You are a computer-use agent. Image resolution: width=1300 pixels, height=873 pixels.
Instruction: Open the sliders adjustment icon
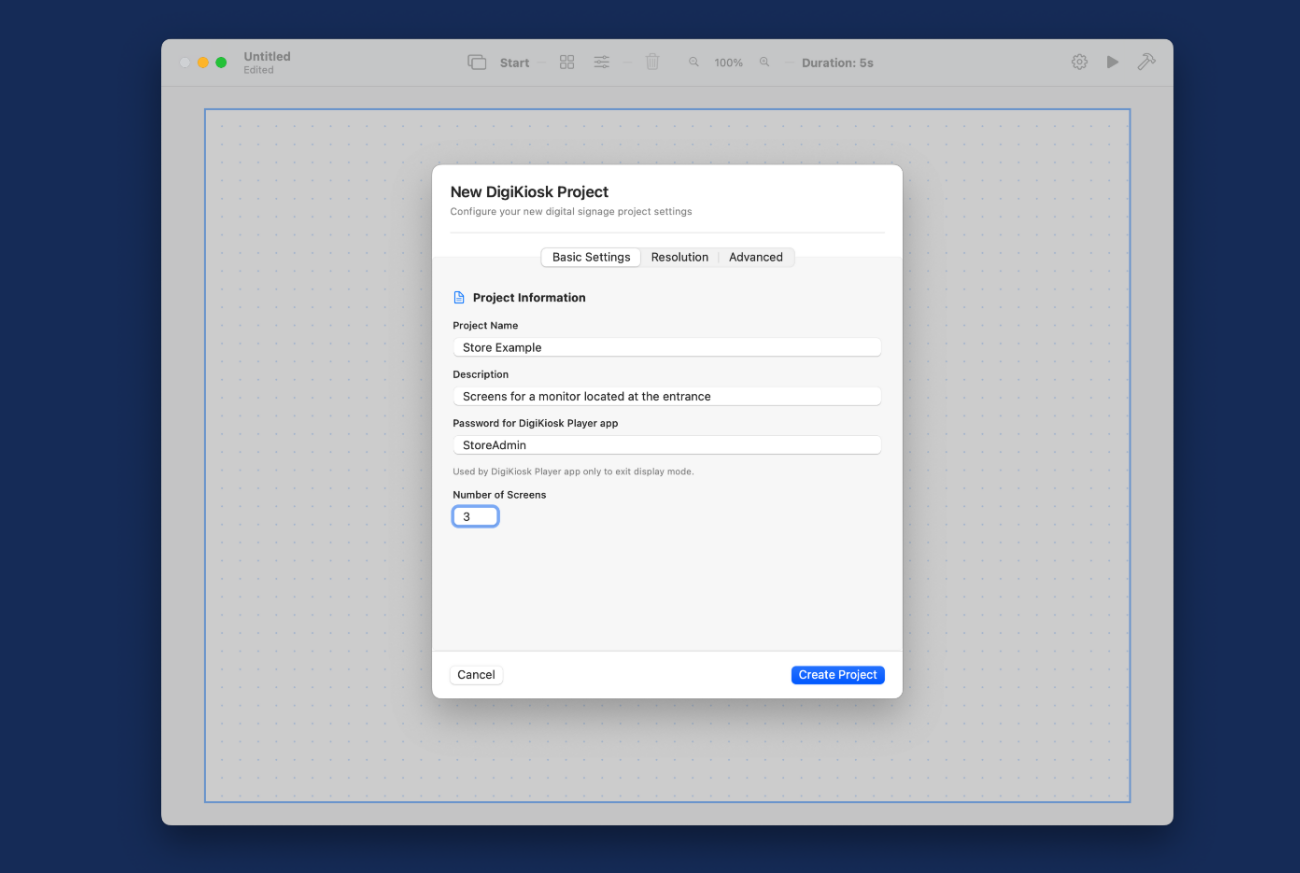point(601,62)
